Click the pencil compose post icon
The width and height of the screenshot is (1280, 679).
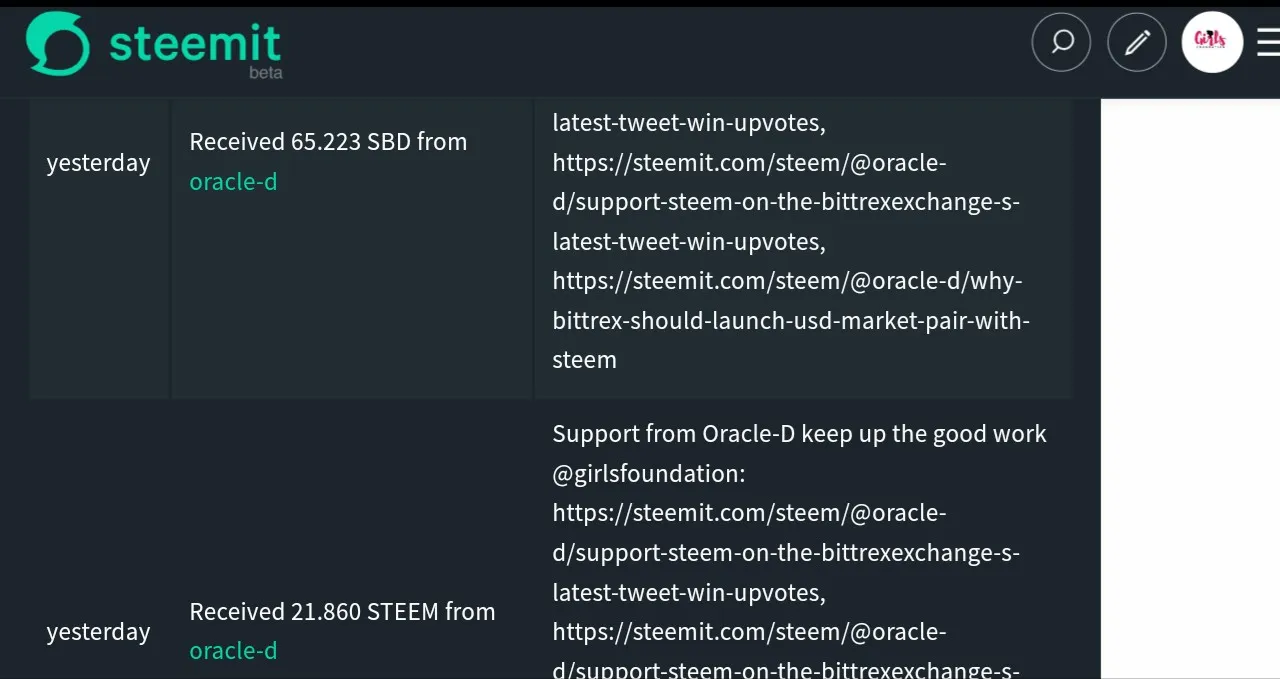[1137, 42]
